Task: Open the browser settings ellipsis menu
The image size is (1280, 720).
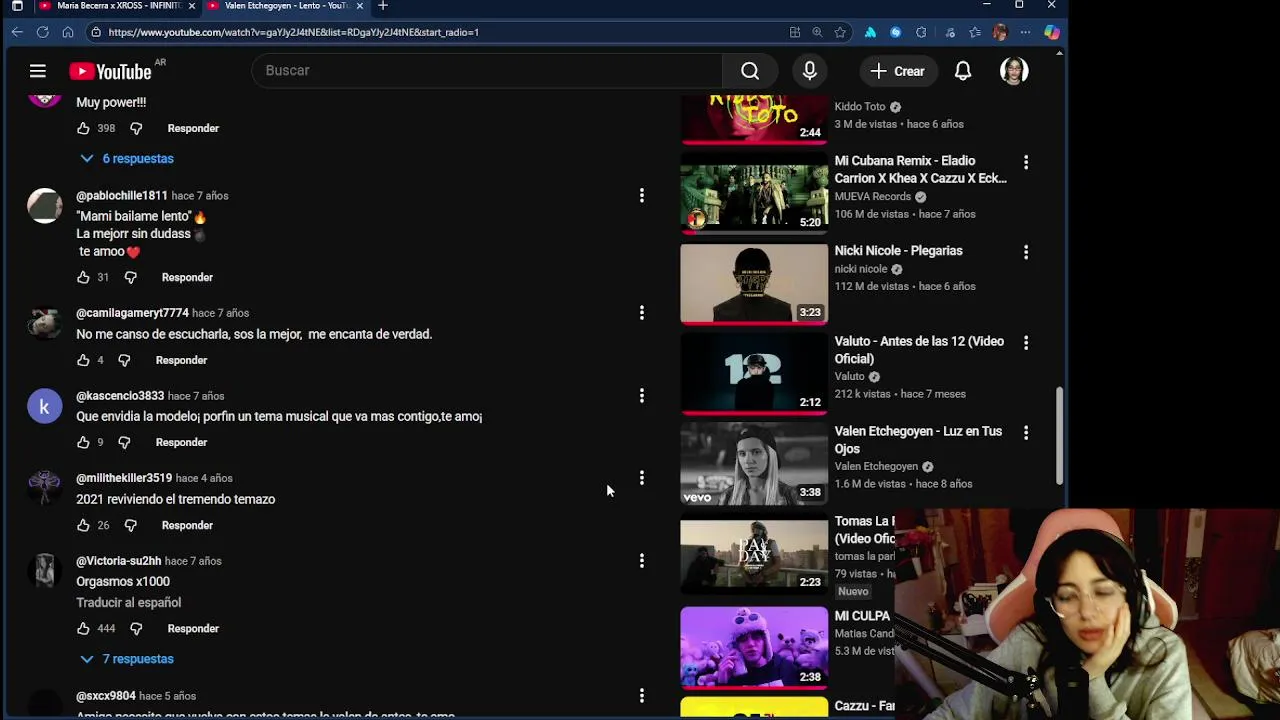Action: [1025, 32]
